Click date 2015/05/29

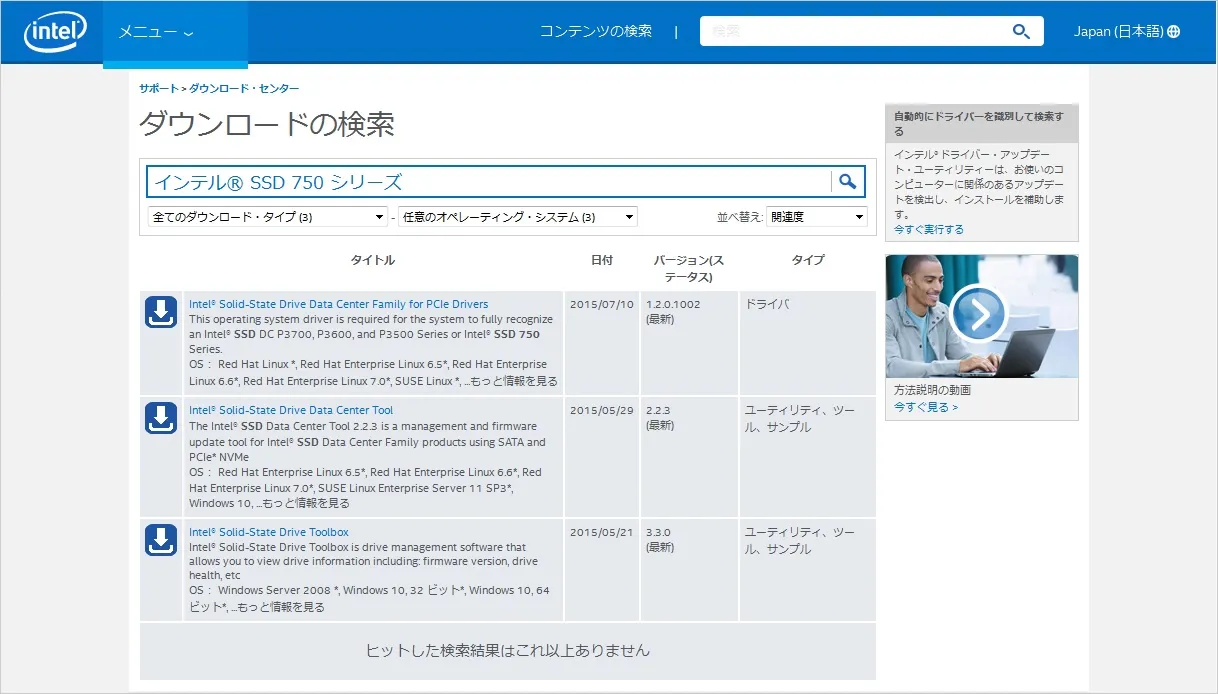[x=601, y=410]
